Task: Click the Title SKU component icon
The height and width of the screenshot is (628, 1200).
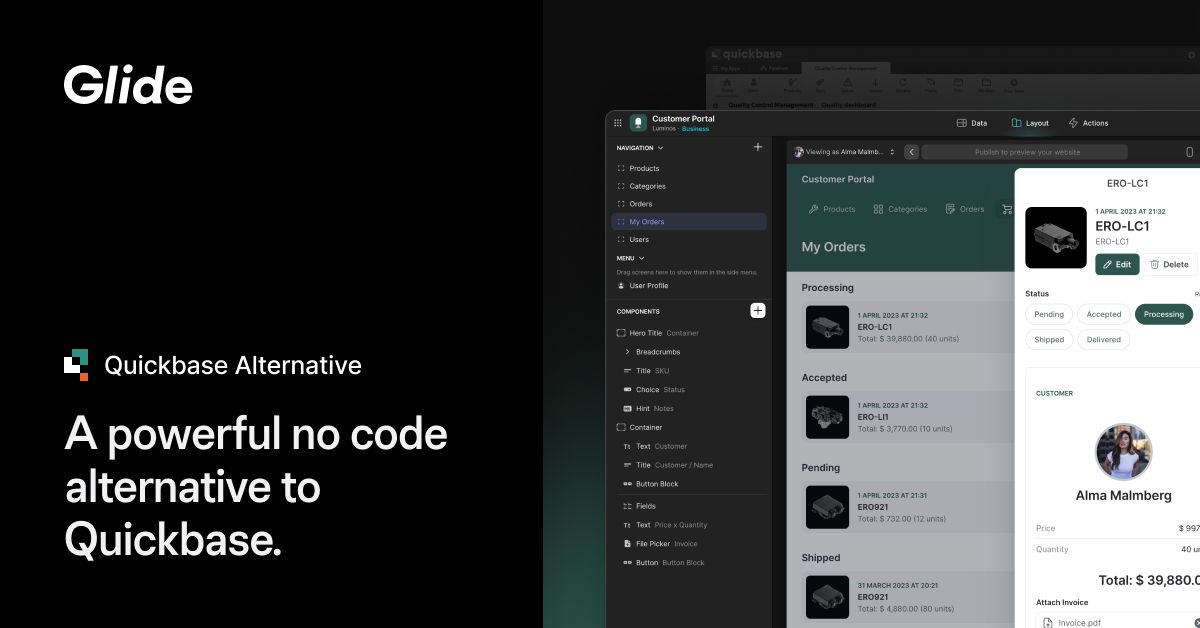Action: (x=627, y=371)
